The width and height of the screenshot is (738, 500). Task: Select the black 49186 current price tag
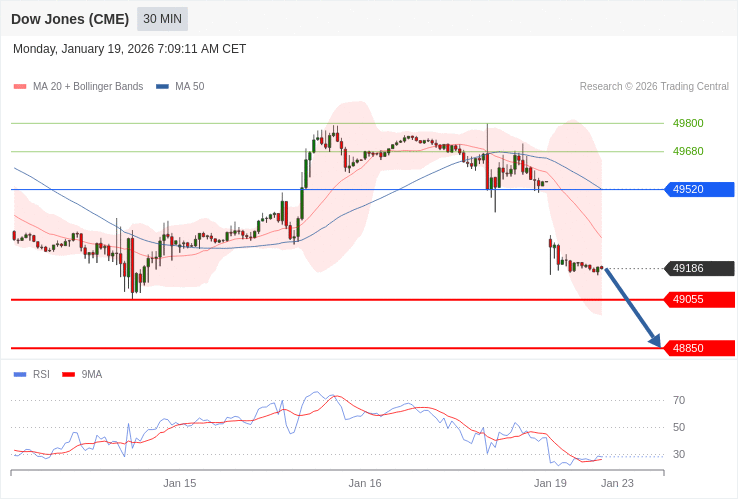coord(700,268)
